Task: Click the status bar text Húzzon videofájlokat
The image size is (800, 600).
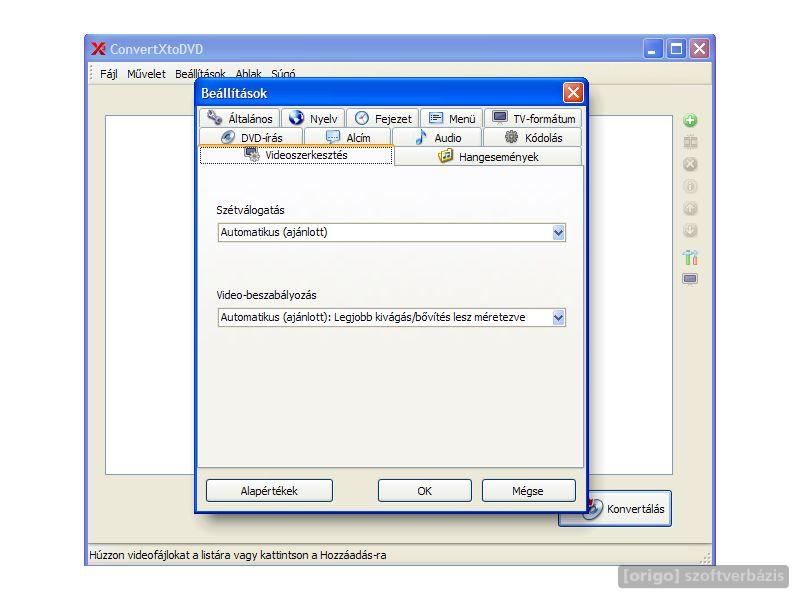Action: point(238,555)
